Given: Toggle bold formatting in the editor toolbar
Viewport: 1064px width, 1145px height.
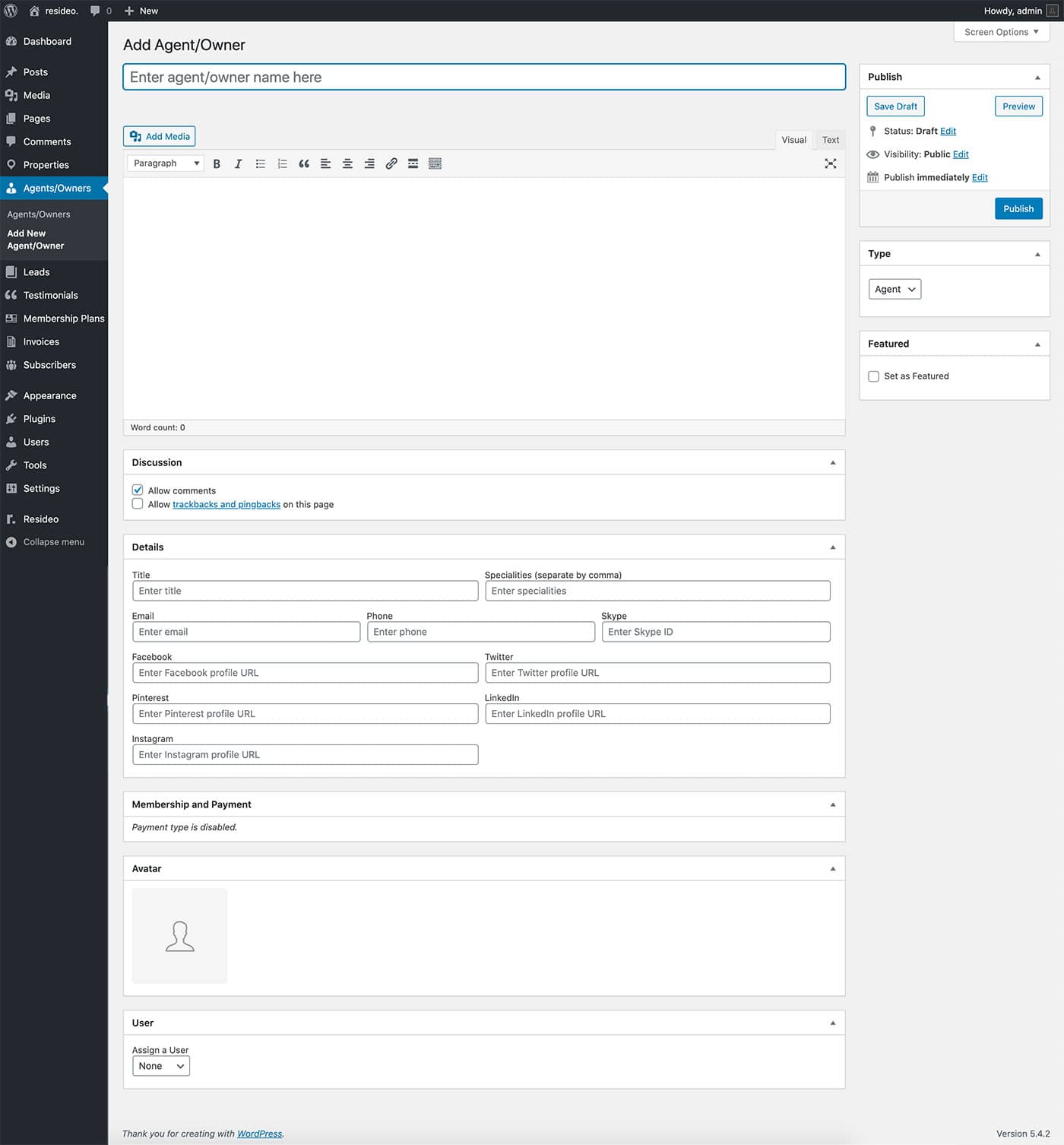Looking at the screenshot, I should [217, 163].
